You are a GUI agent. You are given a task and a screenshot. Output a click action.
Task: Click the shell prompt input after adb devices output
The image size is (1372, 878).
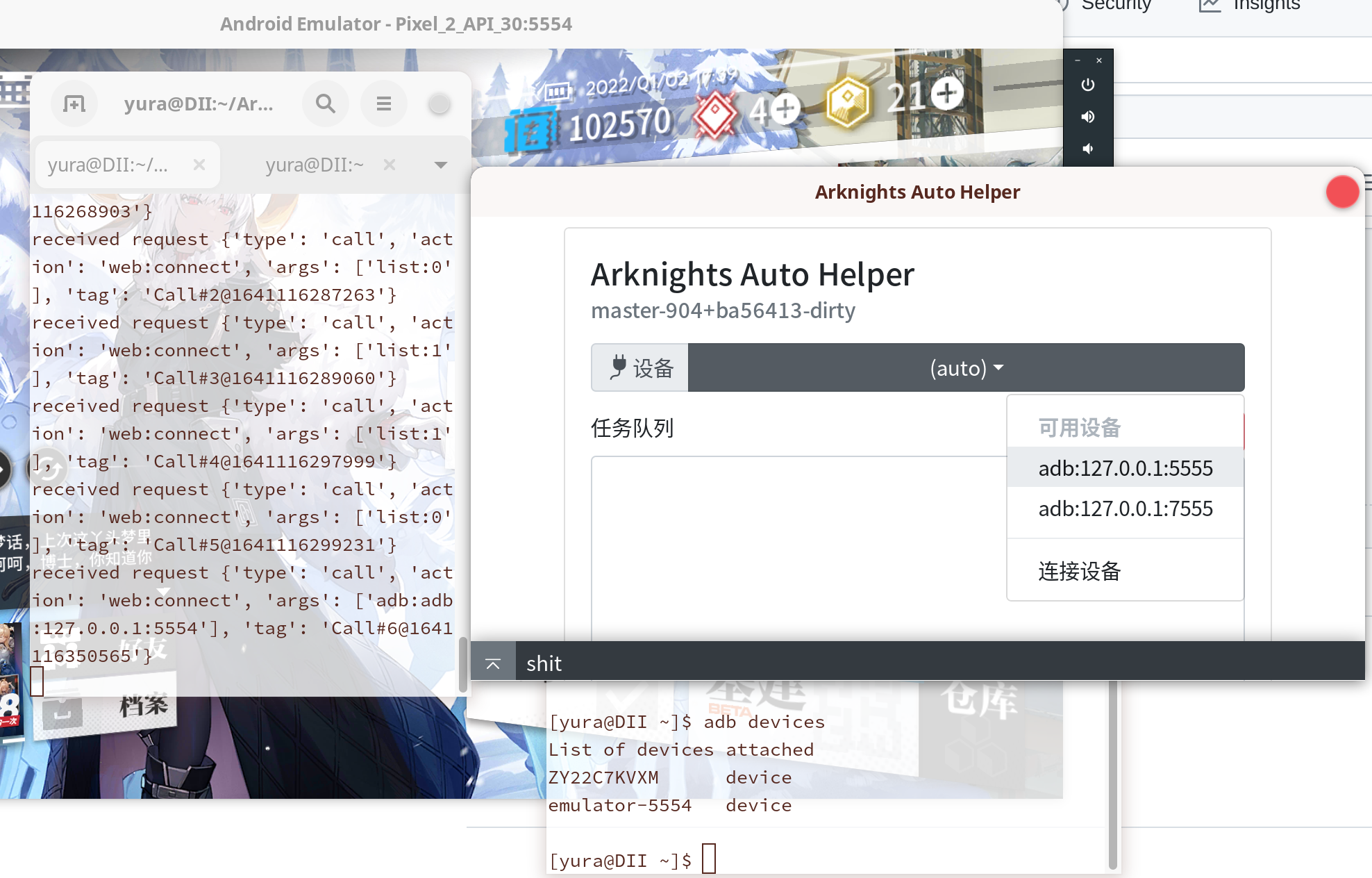[708, 859]
